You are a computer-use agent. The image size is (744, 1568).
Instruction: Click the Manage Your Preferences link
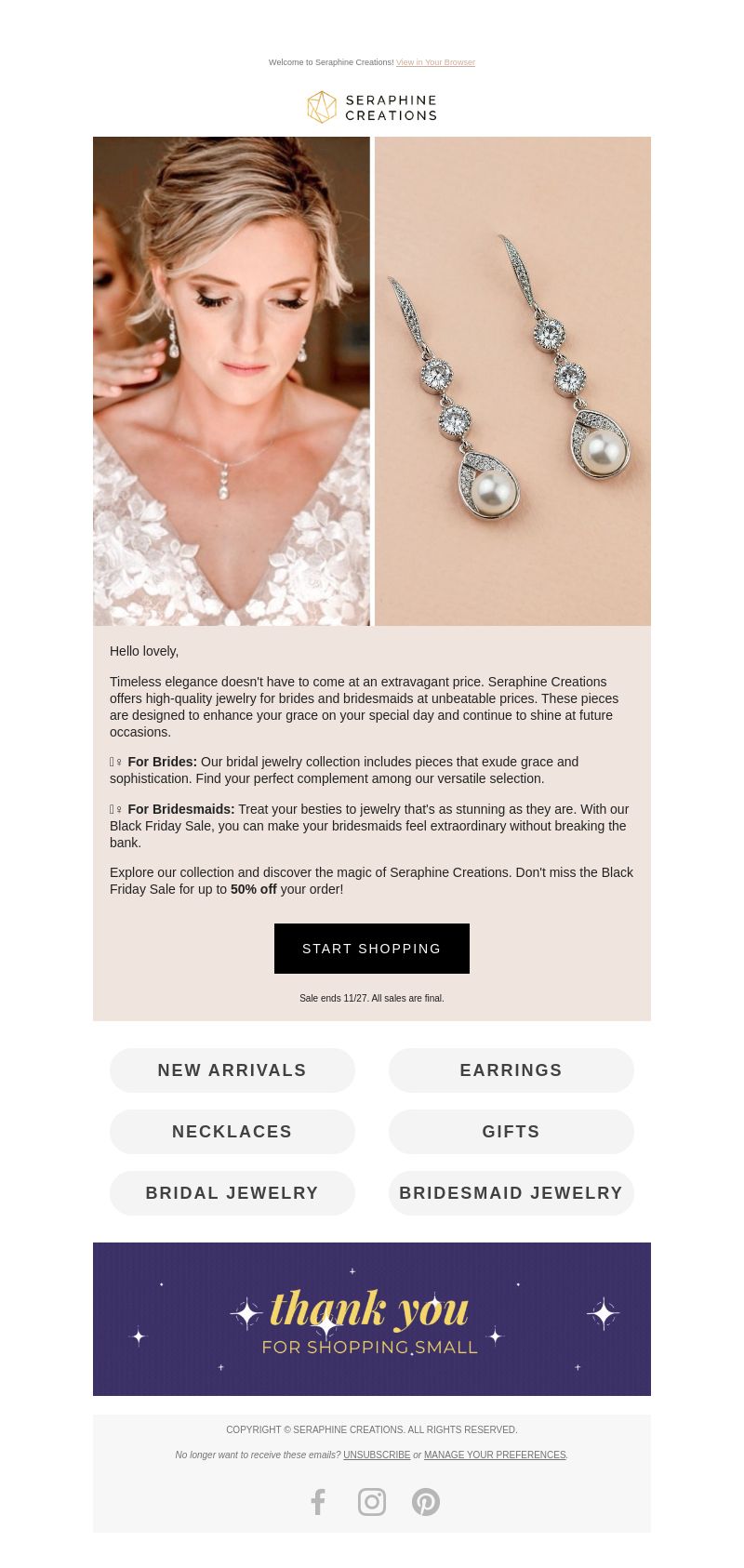[495, 1455]
